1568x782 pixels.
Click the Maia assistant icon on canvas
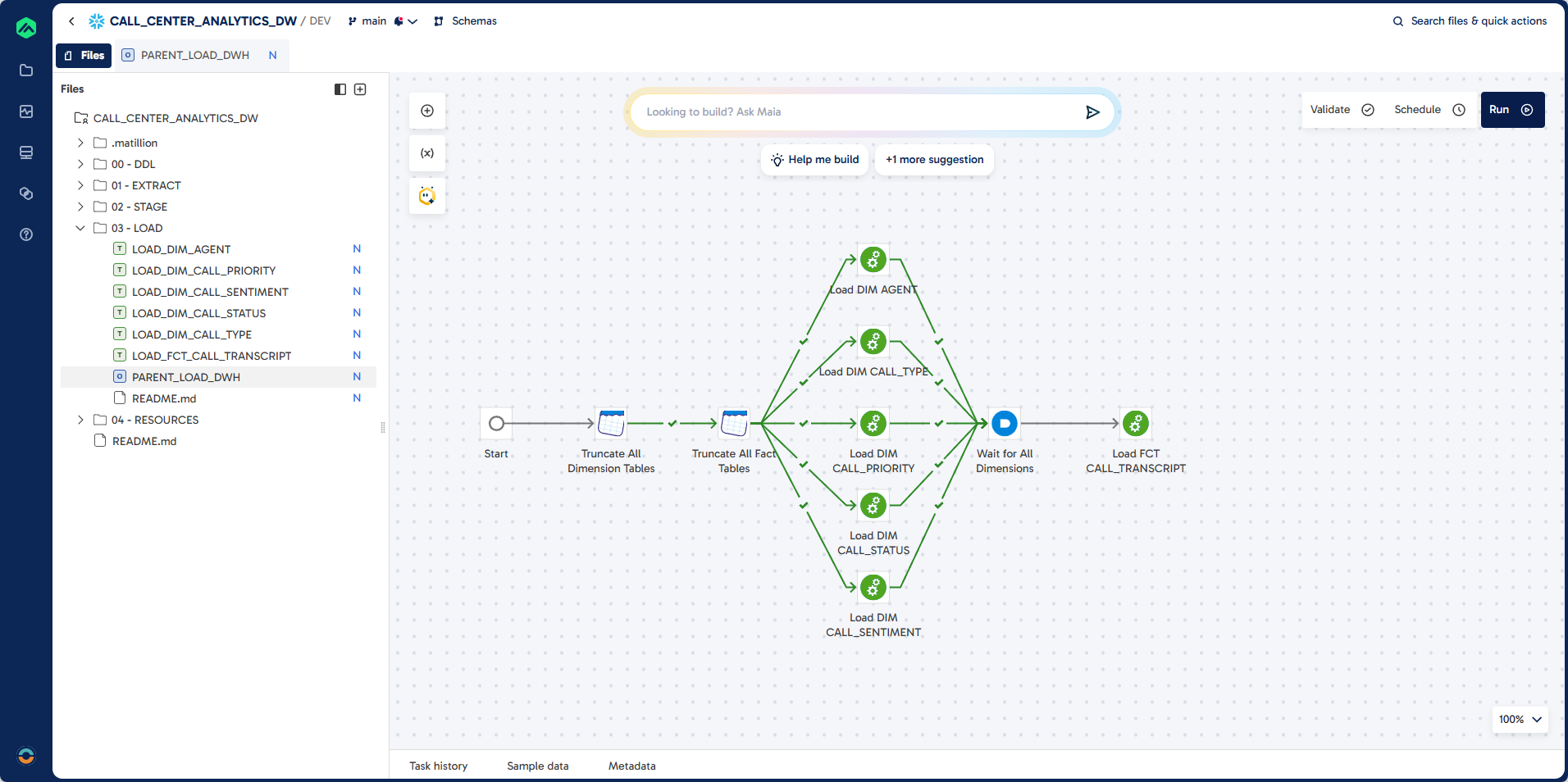click(427, 196)
